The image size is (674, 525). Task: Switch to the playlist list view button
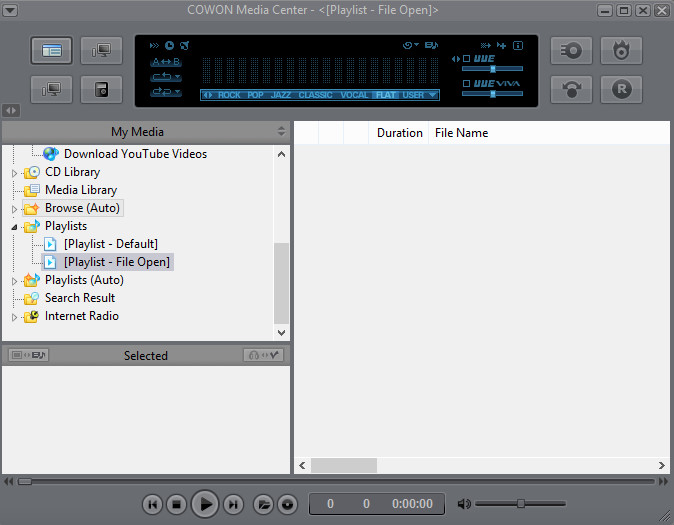(51, 50)
